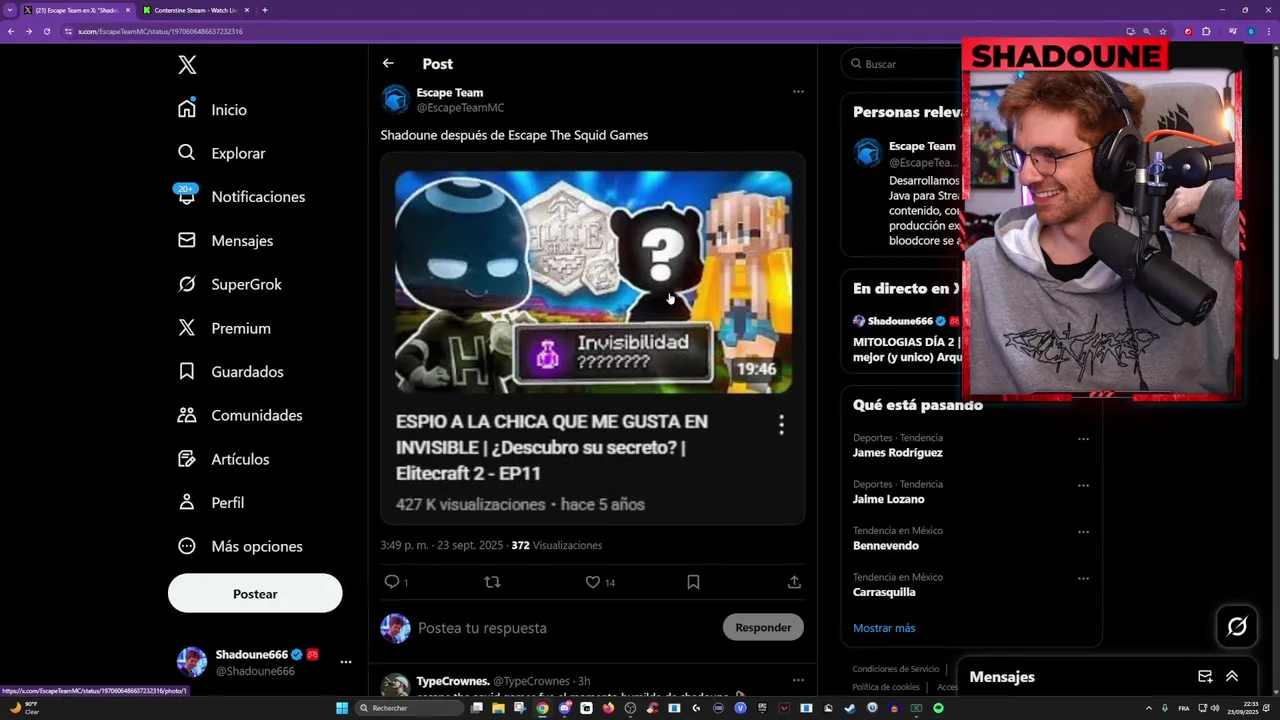
Task: Open the ELITECRAFT video thumbnail image
Action: [593, 281]
